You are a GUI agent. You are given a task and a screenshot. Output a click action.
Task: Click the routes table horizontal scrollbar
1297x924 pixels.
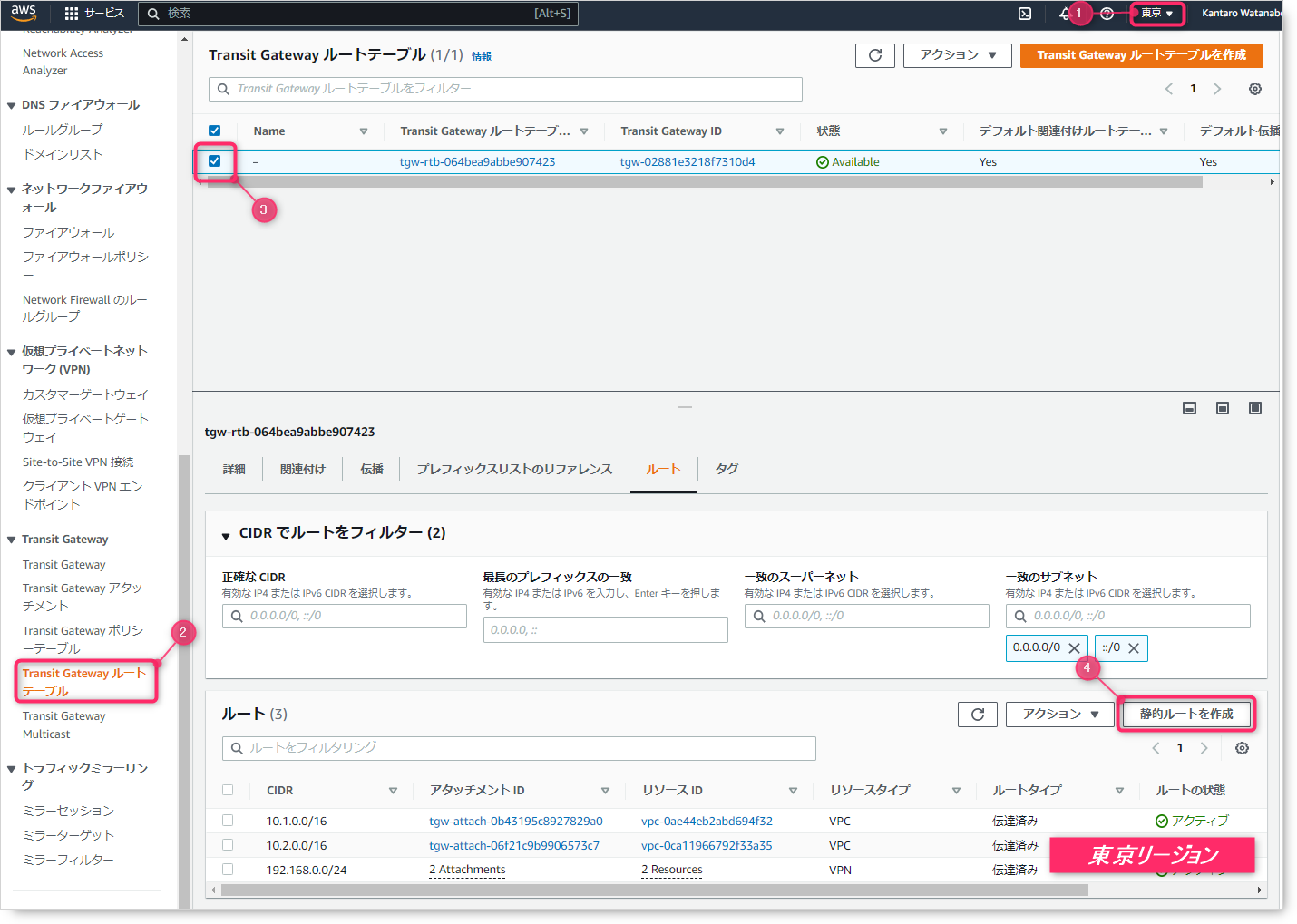[654, 890]
